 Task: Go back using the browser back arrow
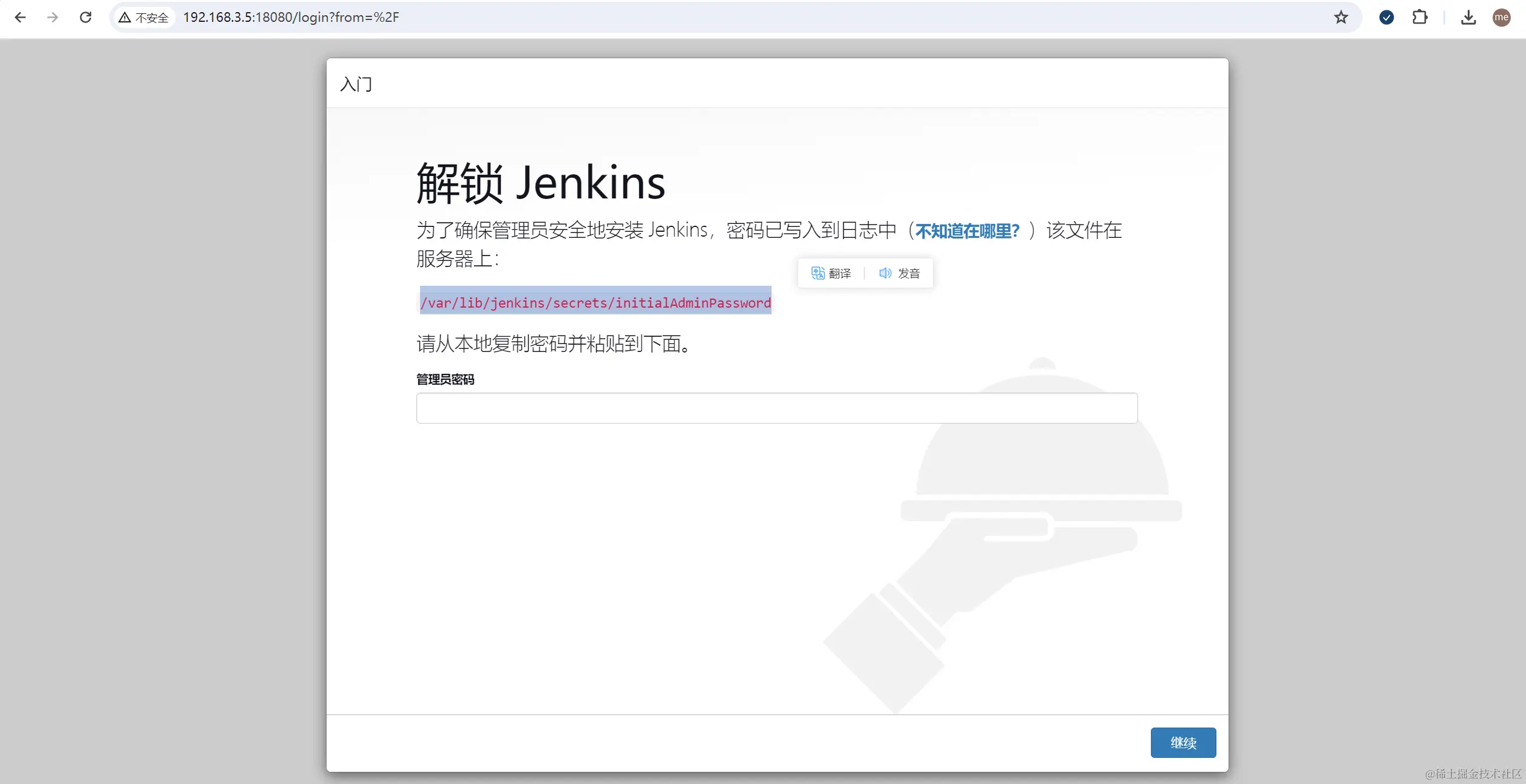[x=20, y=18]
